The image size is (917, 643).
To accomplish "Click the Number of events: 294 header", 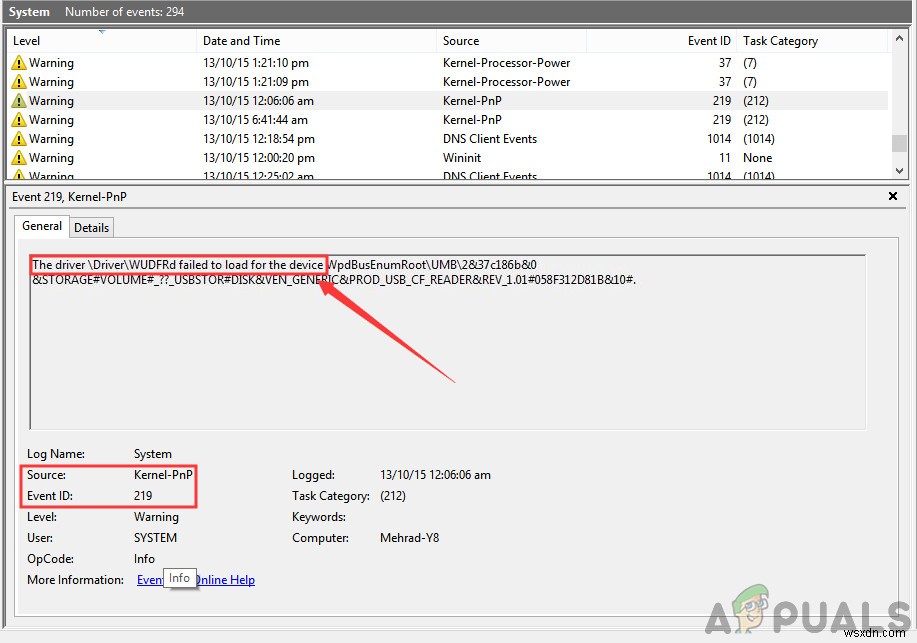I will pyautogui.click(x=125, y=12).
